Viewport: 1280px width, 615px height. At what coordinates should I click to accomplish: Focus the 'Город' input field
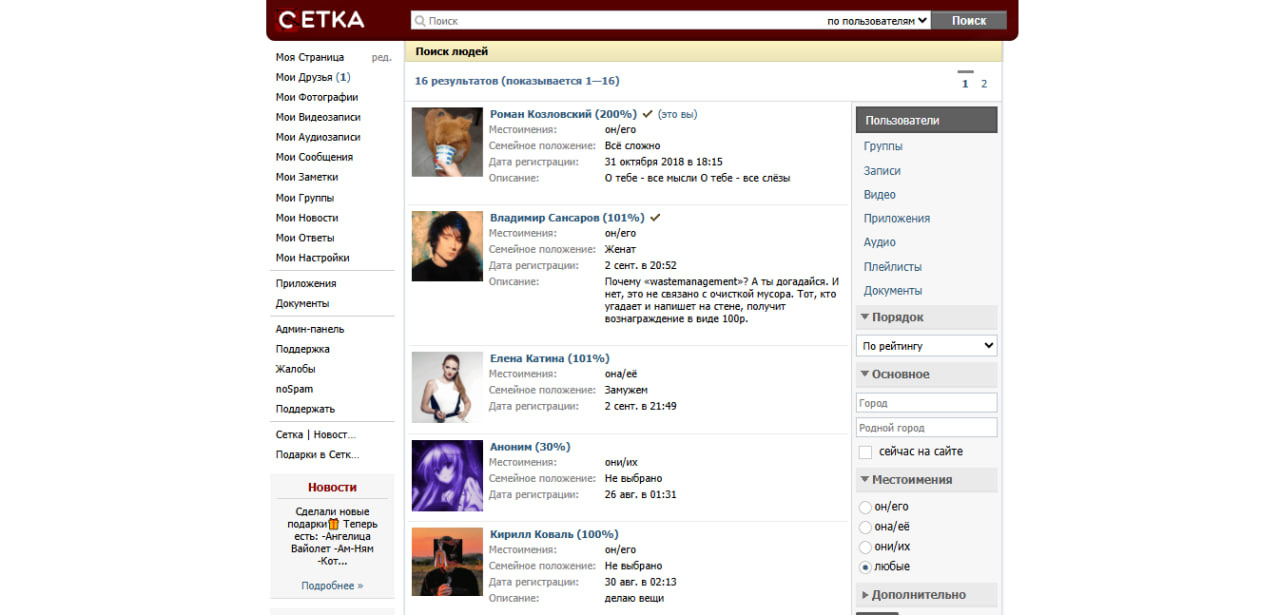click(x=927, y=403)
